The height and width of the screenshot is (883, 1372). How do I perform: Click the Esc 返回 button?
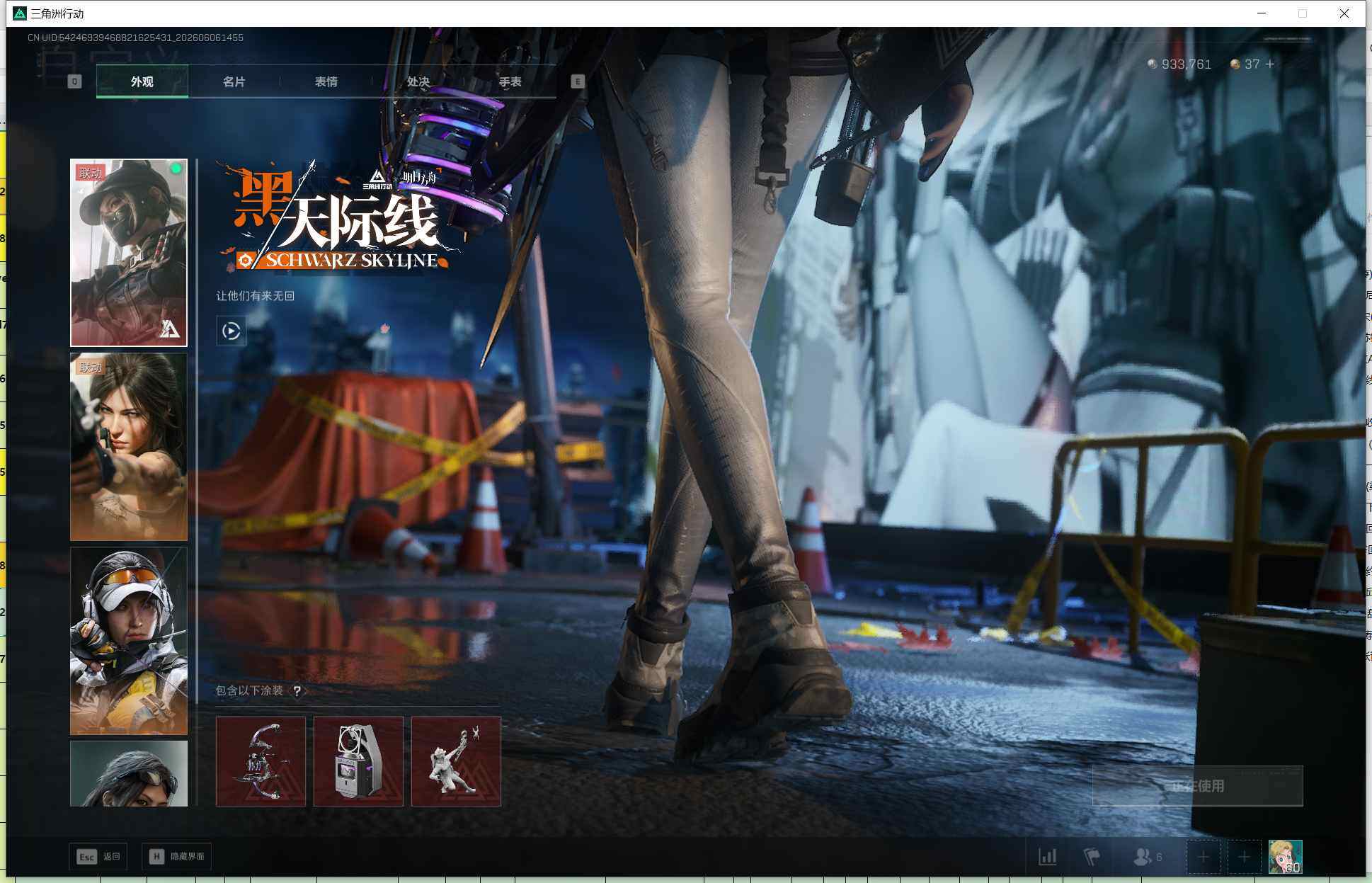click(98, 857)
